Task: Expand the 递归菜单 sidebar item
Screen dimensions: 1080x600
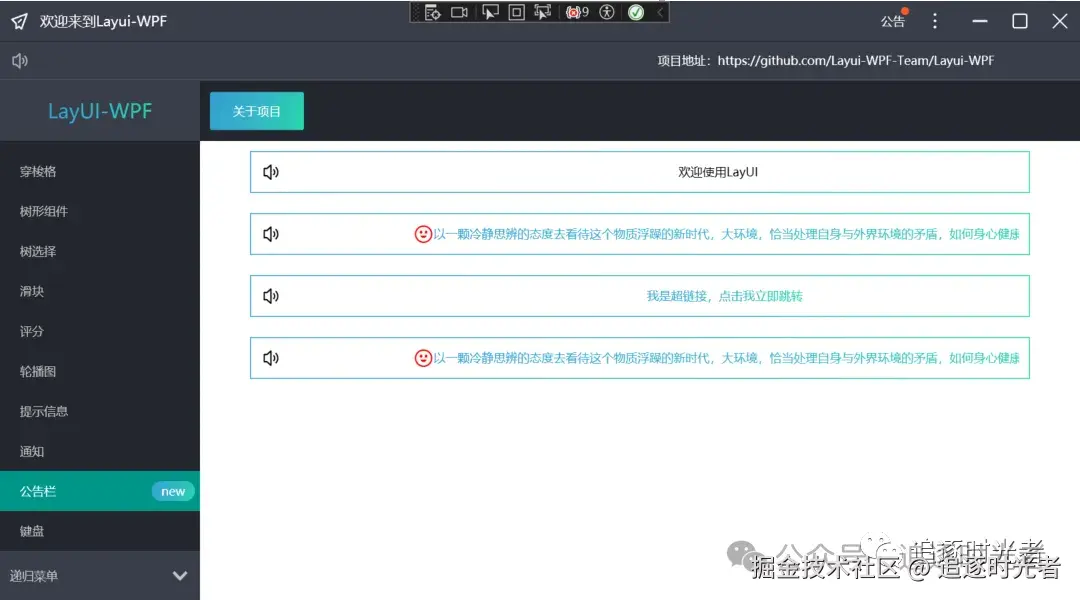Action: (100, 575)
